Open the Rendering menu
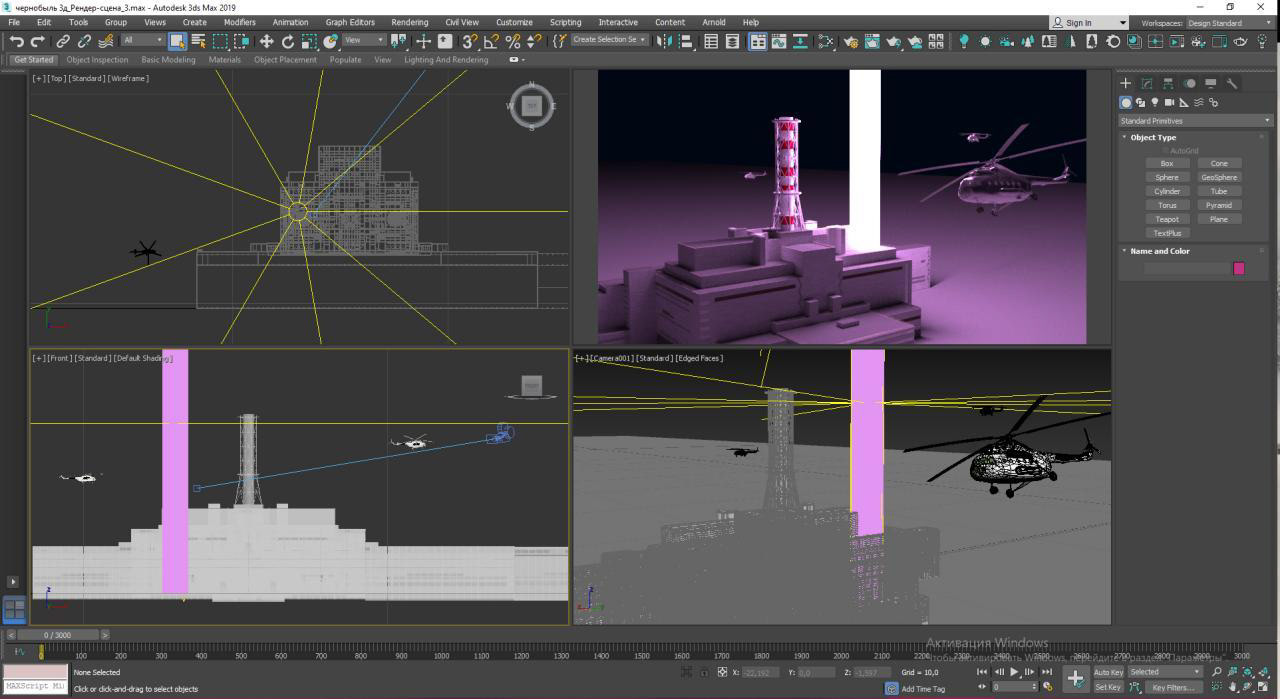This screenshot has height=699, width=1280. (x=409, y=22)
